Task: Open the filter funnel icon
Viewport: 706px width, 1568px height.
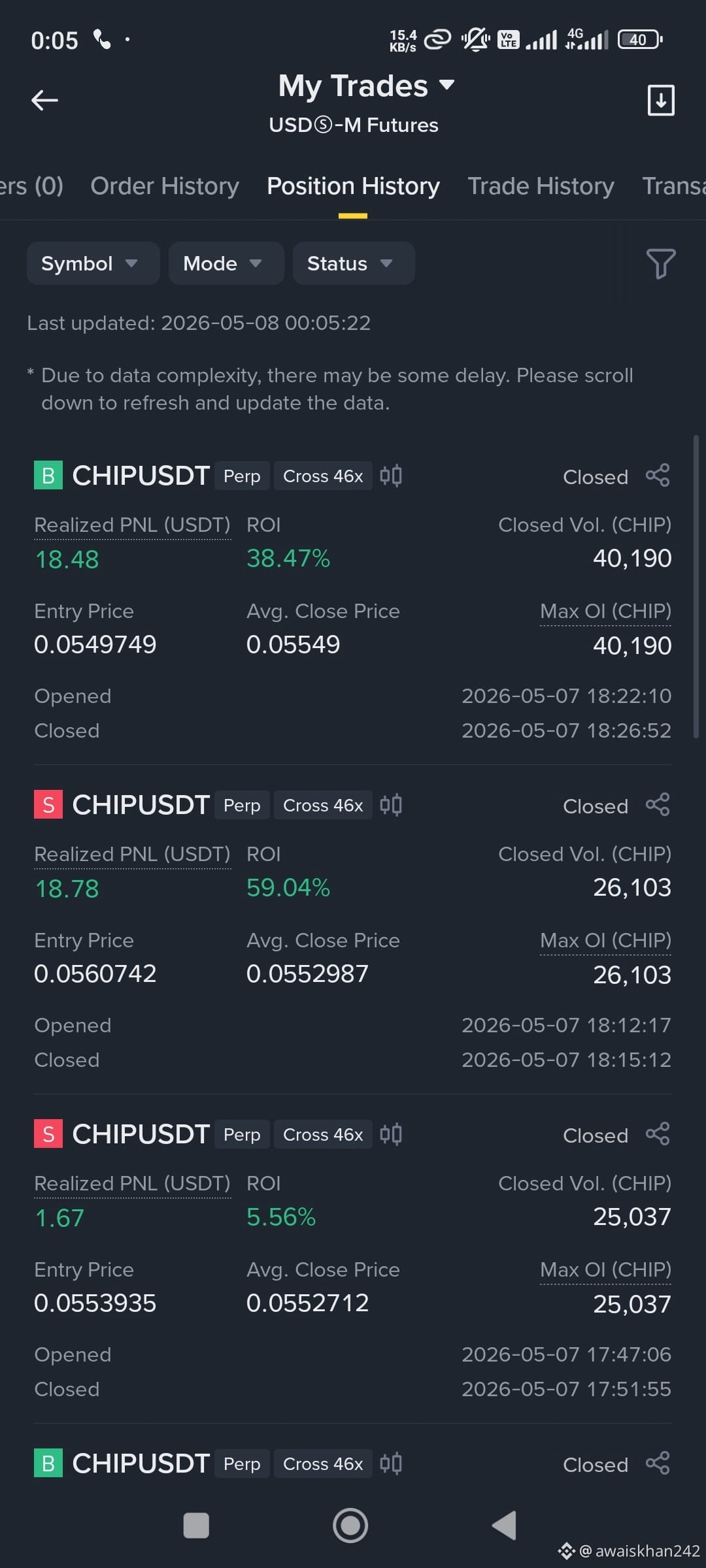Action: tap(660, 263)
